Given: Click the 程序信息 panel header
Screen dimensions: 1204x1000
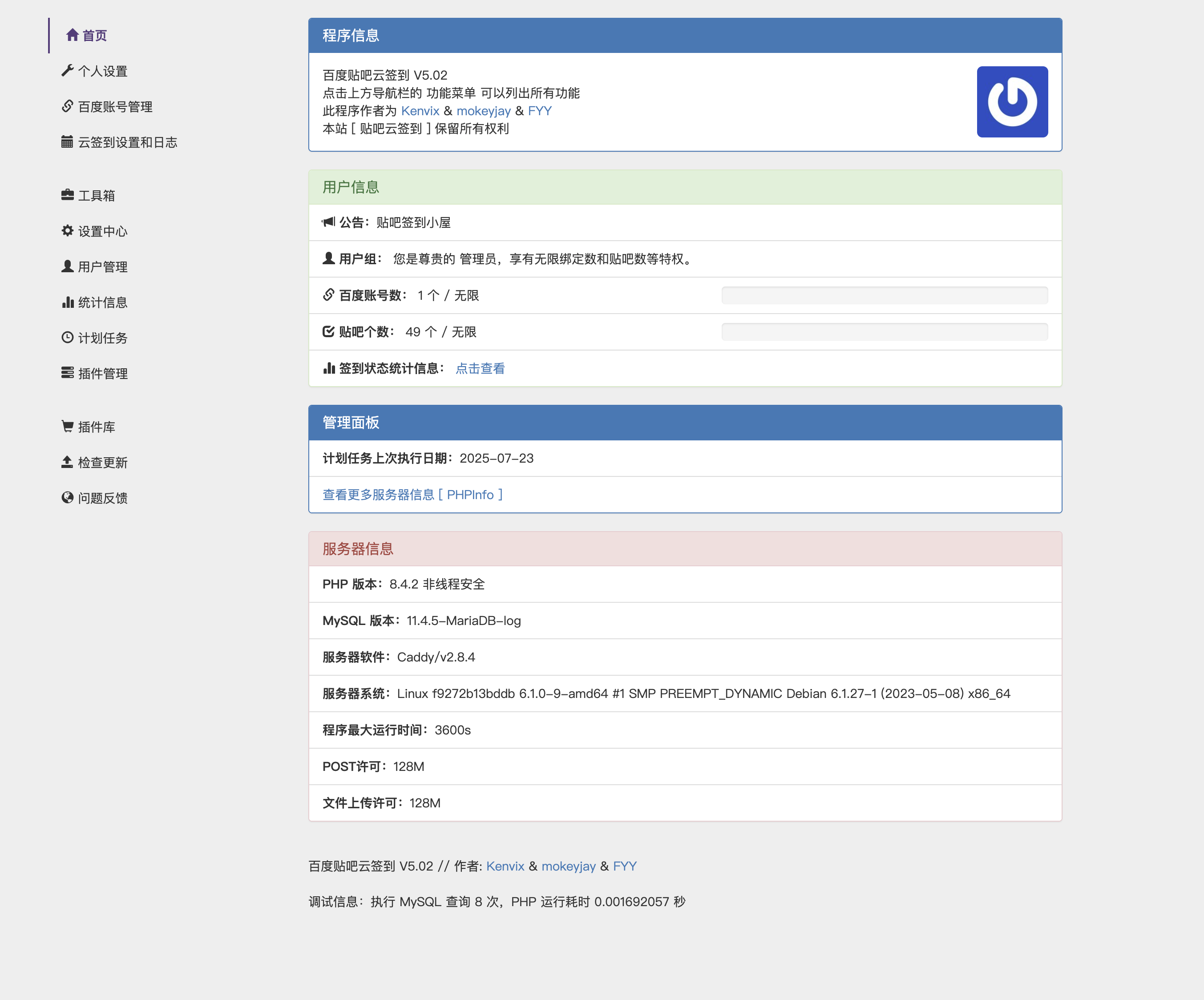Looking at the screenshot, I should [685, 36].
